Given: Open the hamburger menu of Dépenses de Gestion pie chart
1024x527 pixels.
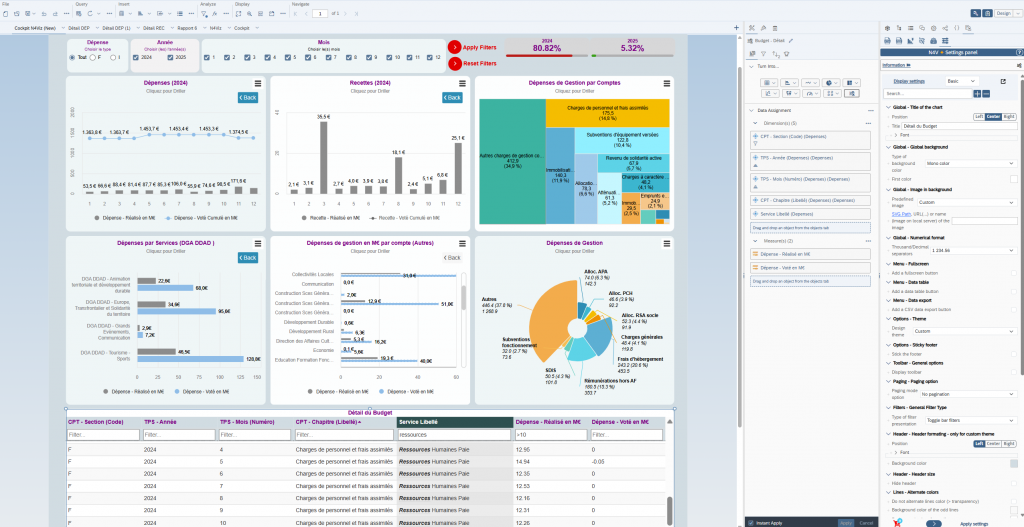Looking at the screenshot, I should (x=667, y=244).
